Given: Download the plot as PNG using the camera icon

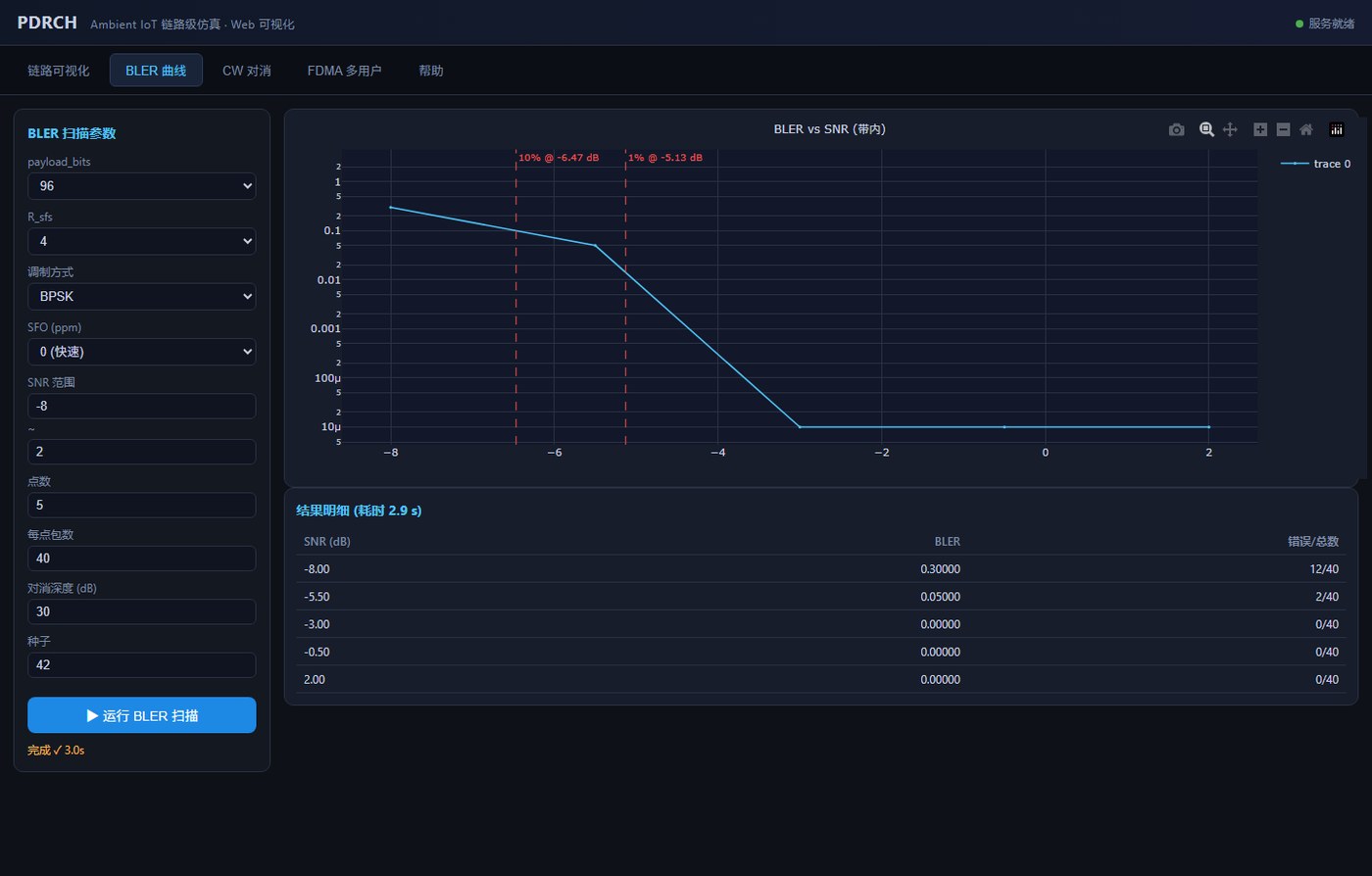Looking at the screenshot, I should (x=1177, y=129).
